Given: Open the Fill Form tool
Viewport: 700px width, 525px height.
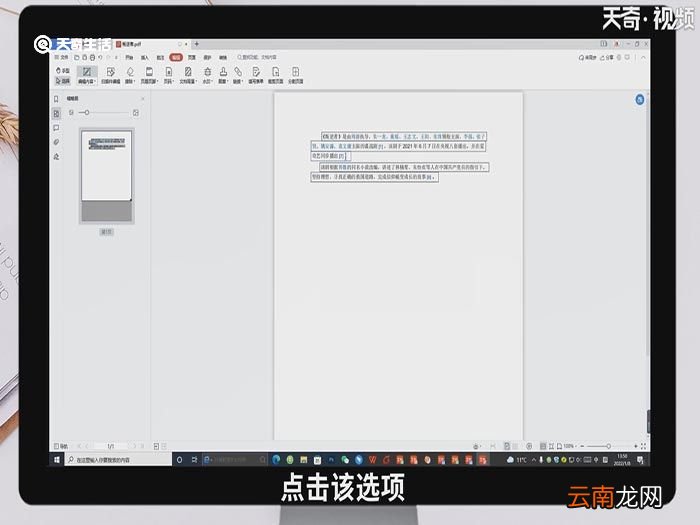Looking at the screenshot, I should point(256,75).
